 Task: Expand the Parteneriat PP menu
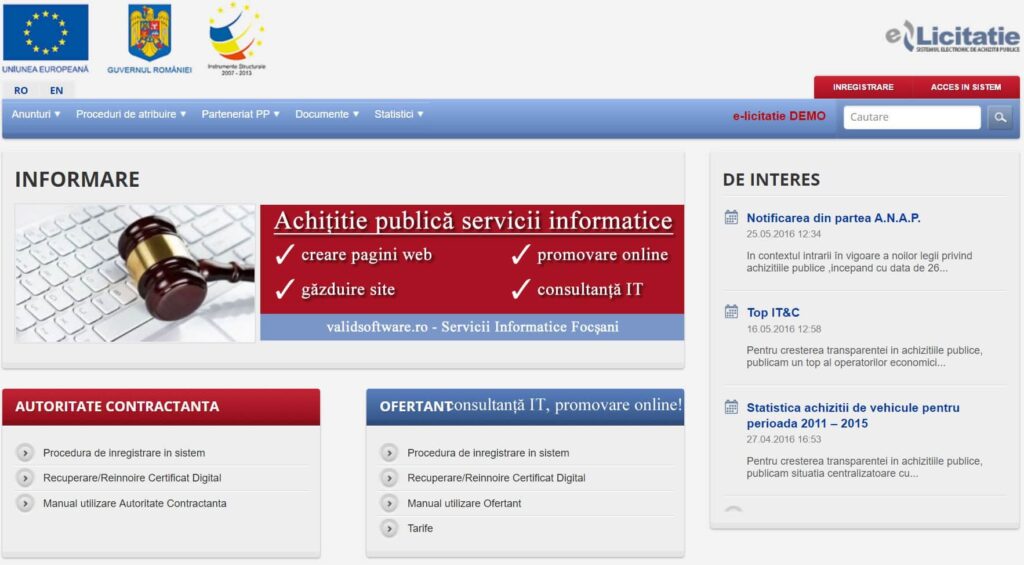point(240,114)
